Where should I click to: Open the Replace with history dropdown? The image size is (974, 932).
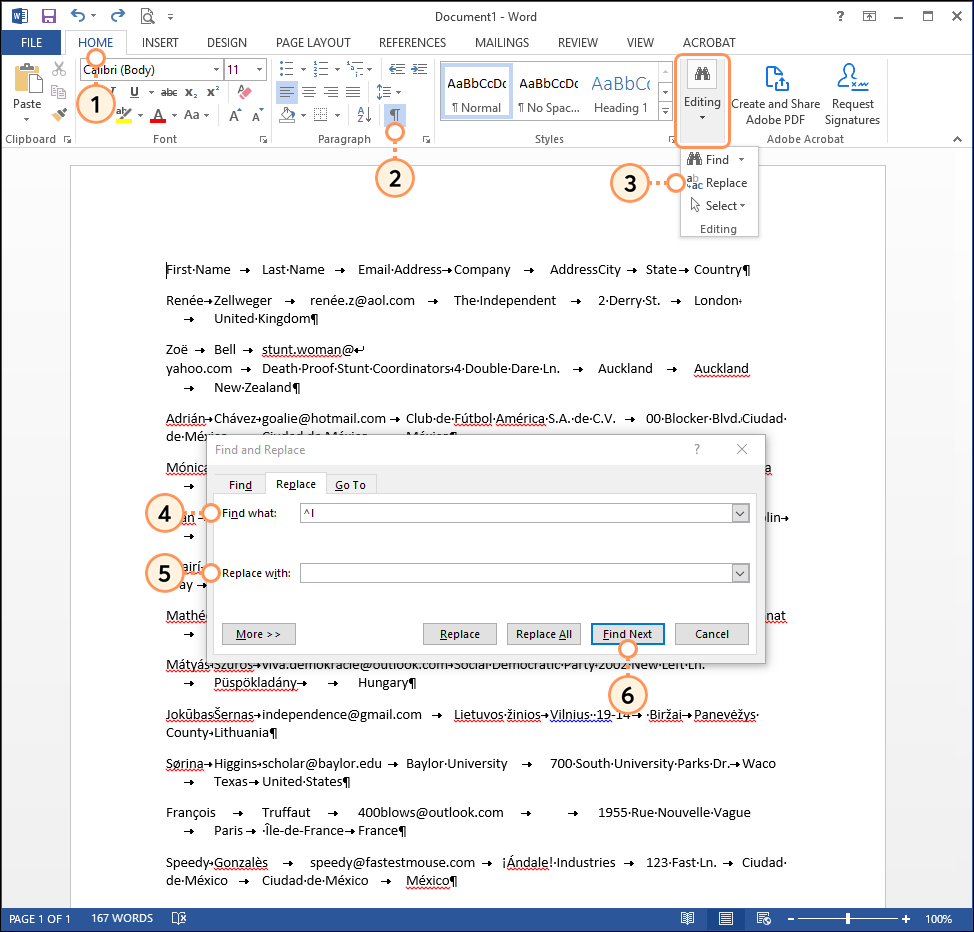(x=740, y=573)
